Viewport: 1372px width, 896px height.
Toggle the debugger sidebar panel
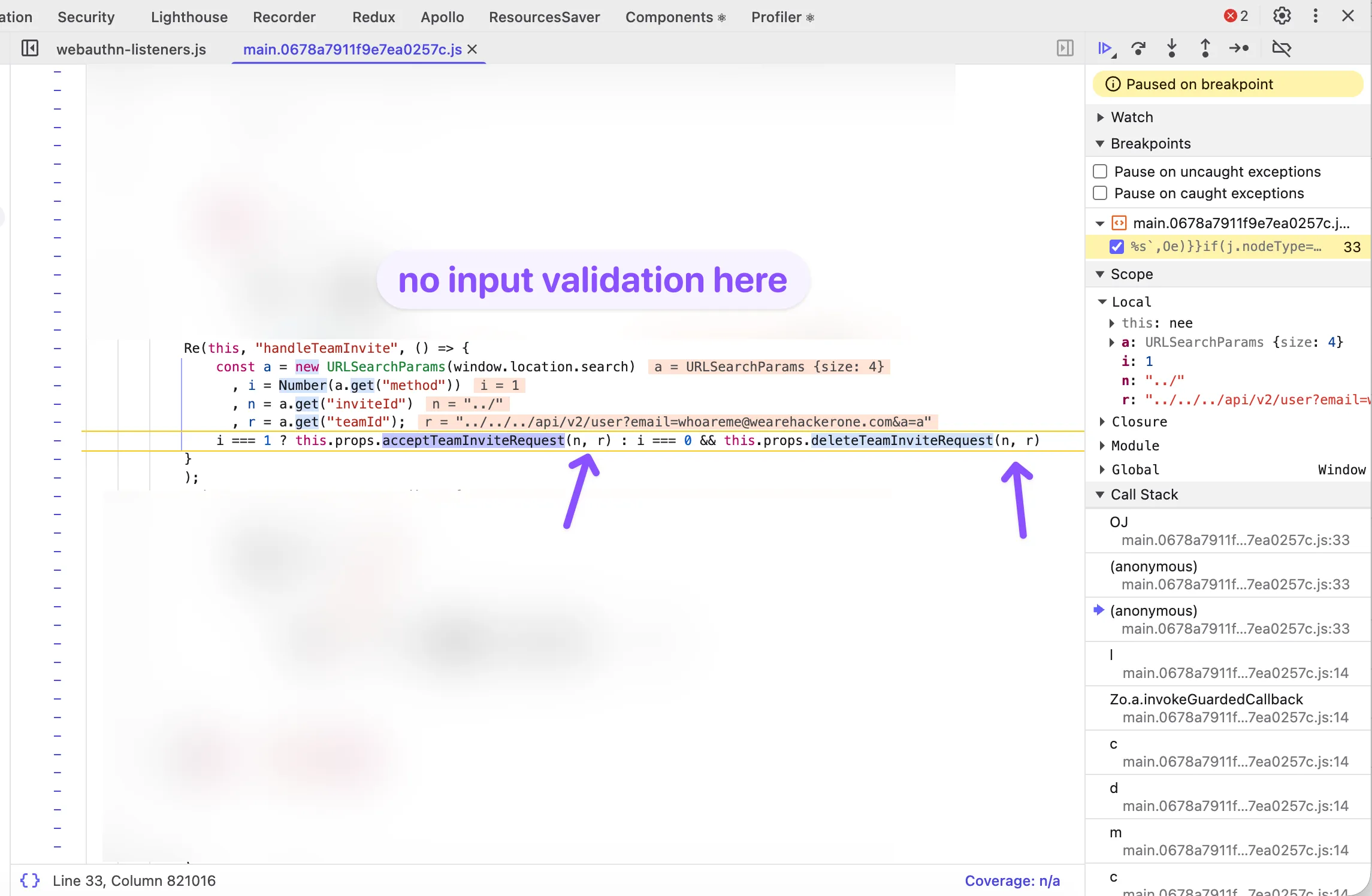point(1065,48)
